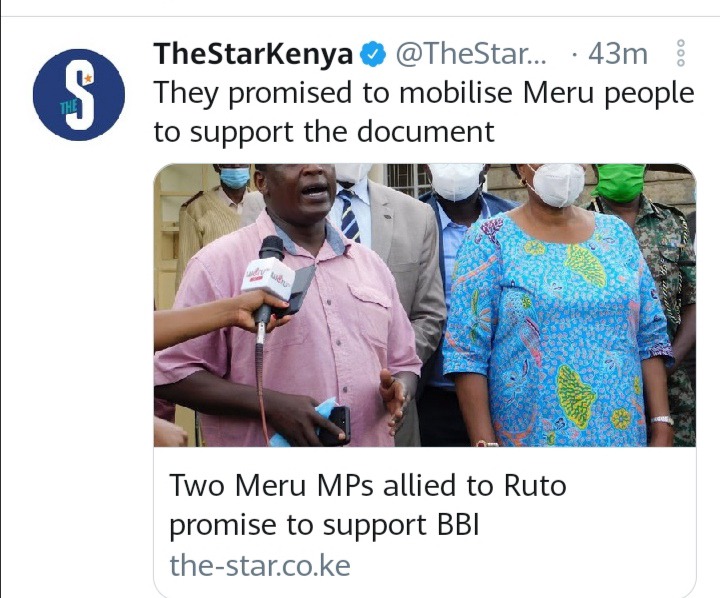Click the TheStarKenya display name

click(x=253, y=54)
